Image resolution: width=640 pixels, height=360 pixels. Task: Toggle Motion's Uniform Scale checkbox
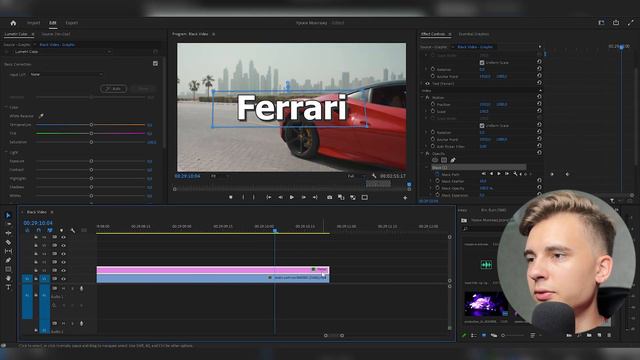pyautogui.click(x=482, y=126)
